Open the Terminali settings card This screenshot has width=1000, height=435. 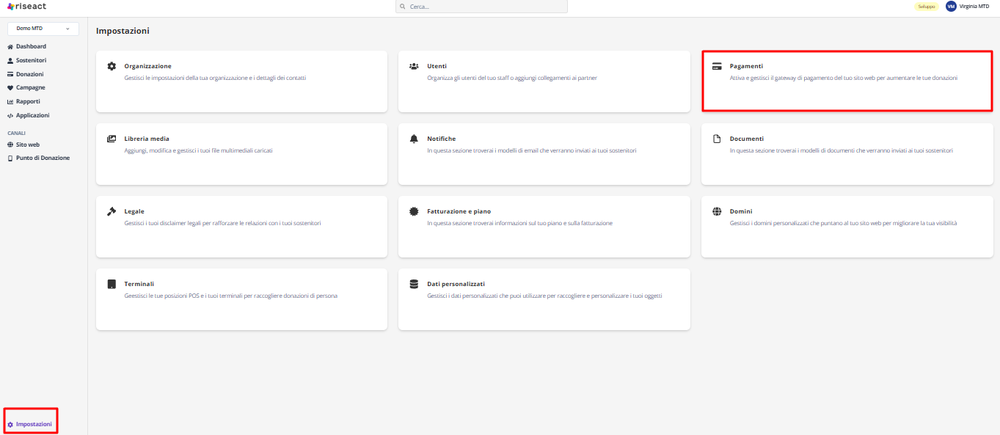241,298
